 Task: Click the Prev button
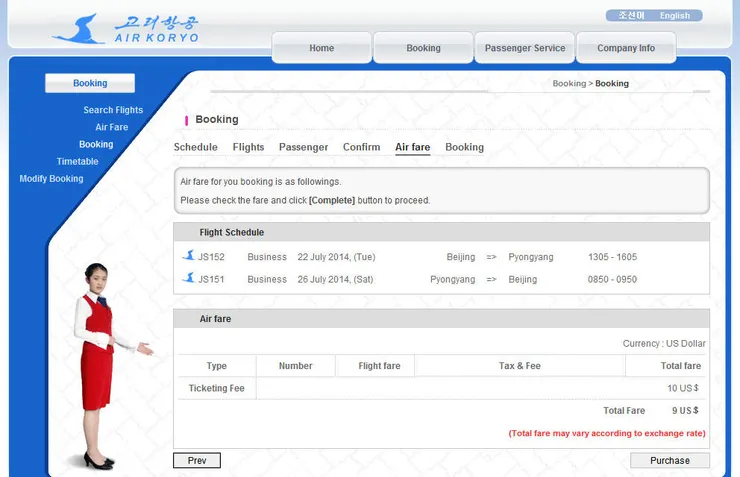pos(197,460)
